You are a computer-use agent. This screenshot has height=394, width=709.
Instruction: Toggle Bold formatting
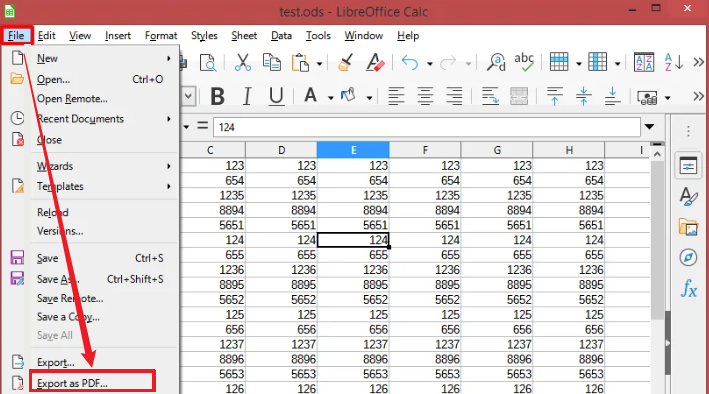pyautogui.click(x=217, y=96)
